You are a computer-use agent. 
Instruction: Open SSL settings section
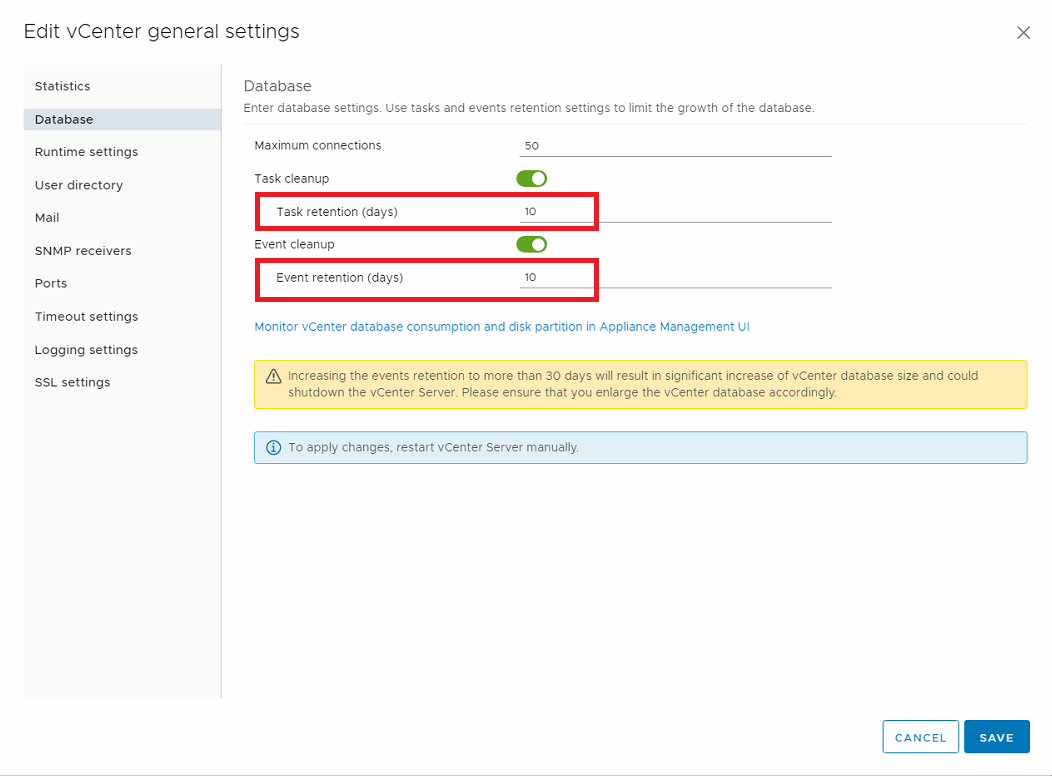click(72, 382)
